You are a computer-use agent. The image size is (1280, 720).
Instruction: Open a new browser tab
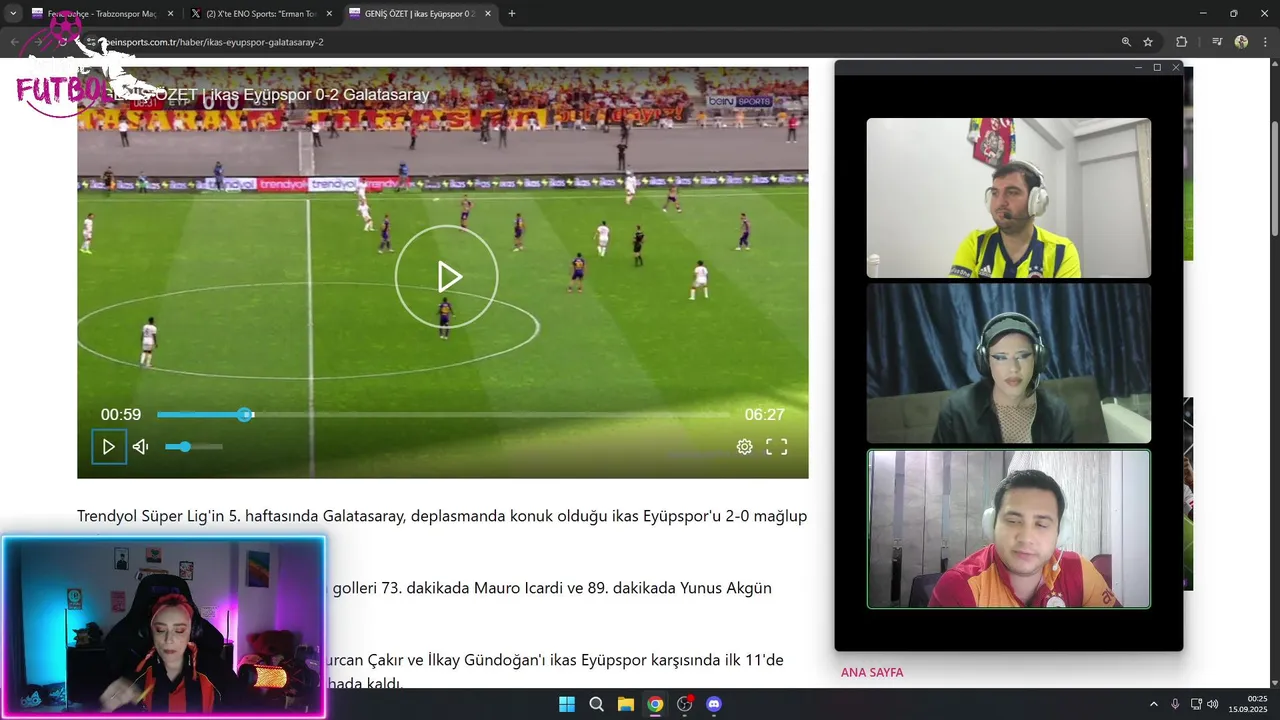tap(512, 14)
